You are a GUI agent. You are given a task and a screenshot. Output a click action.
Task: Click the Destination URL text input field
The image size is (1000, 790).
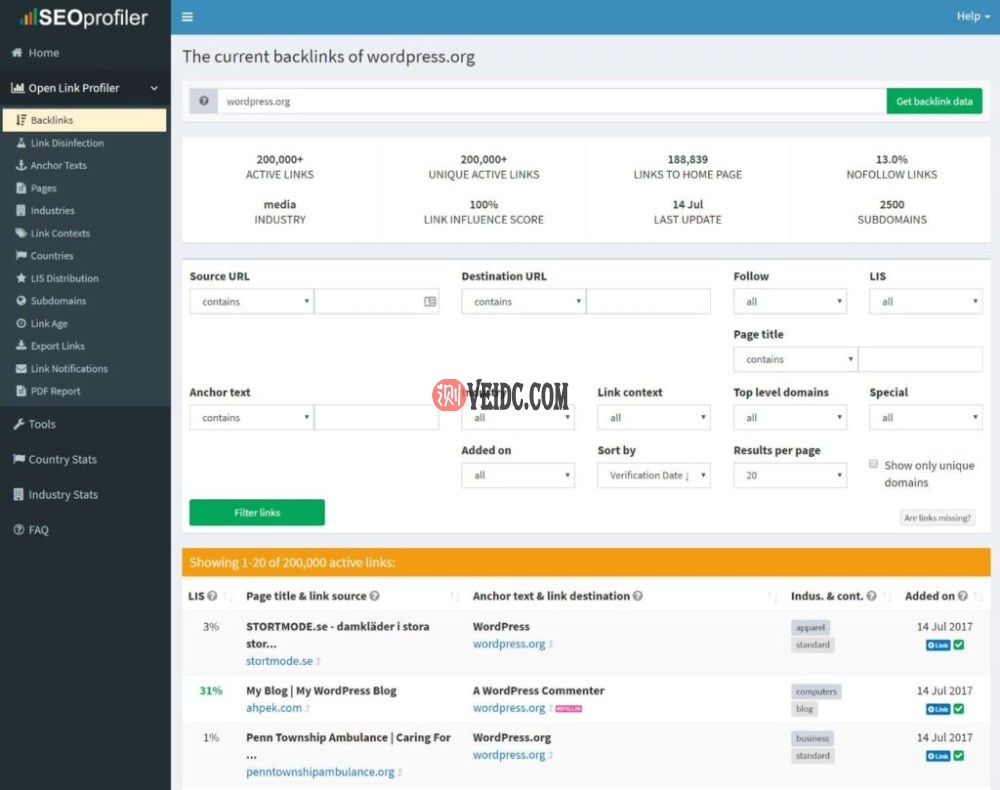648,301
